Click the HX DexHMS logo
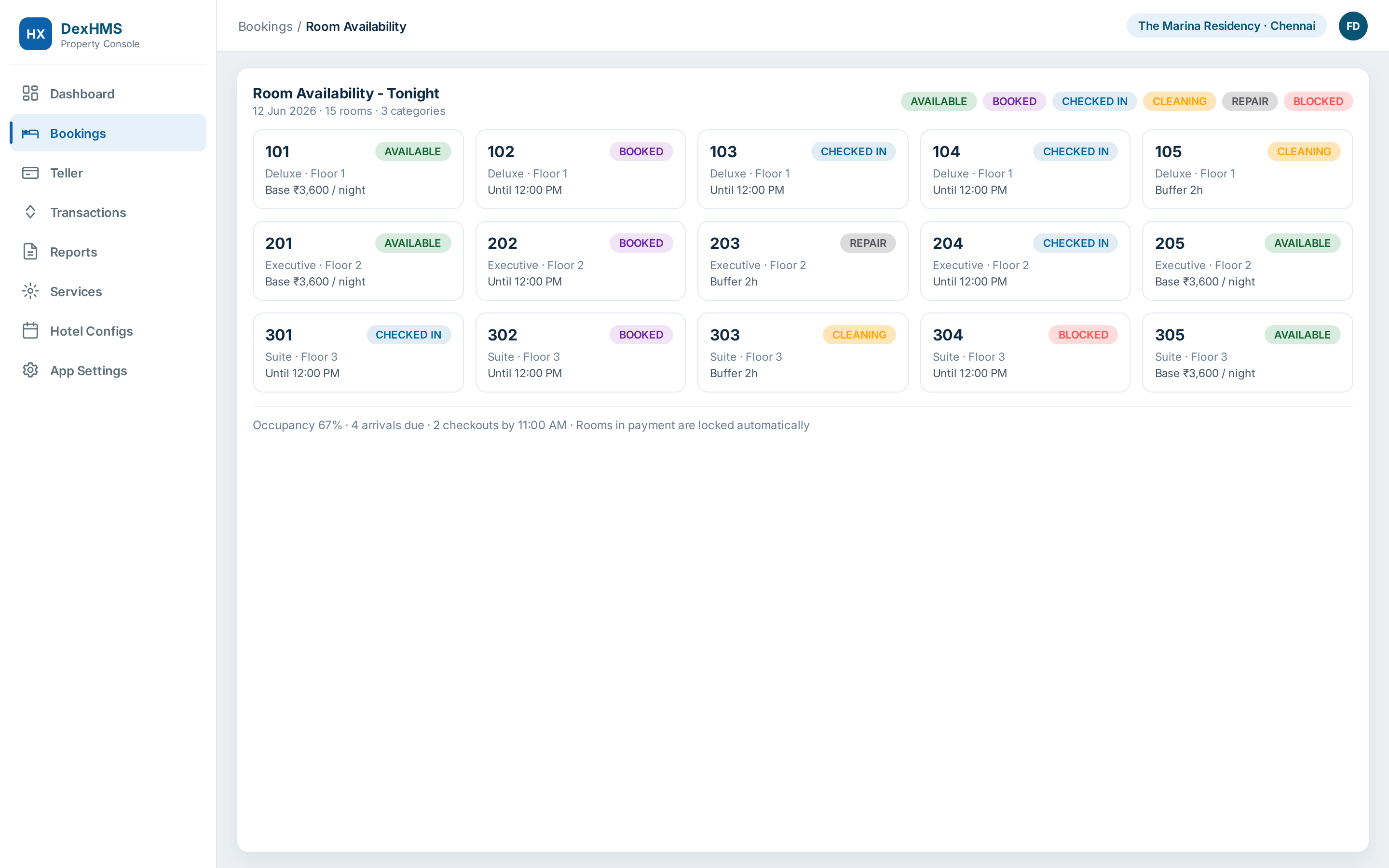The height and width of the screenshot is (868, 1389). coord(36,34)
